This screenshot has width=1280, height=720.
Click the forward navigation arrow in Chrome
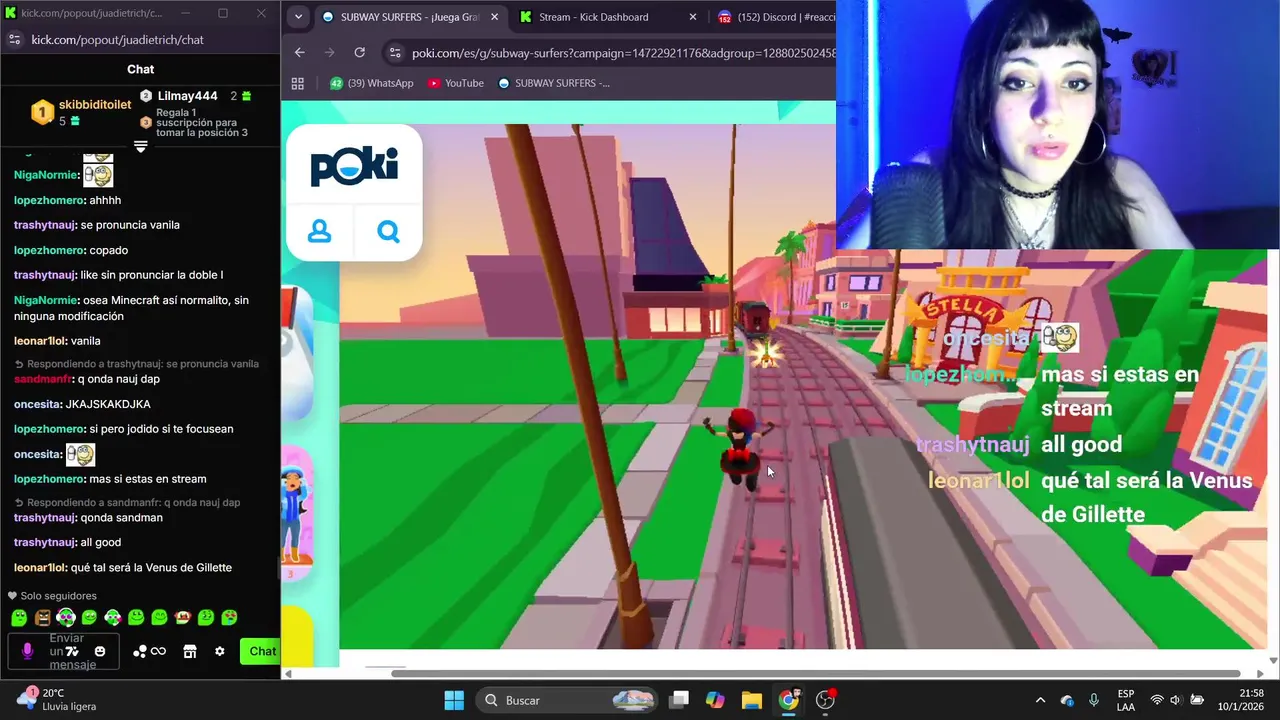coord(329,52)
